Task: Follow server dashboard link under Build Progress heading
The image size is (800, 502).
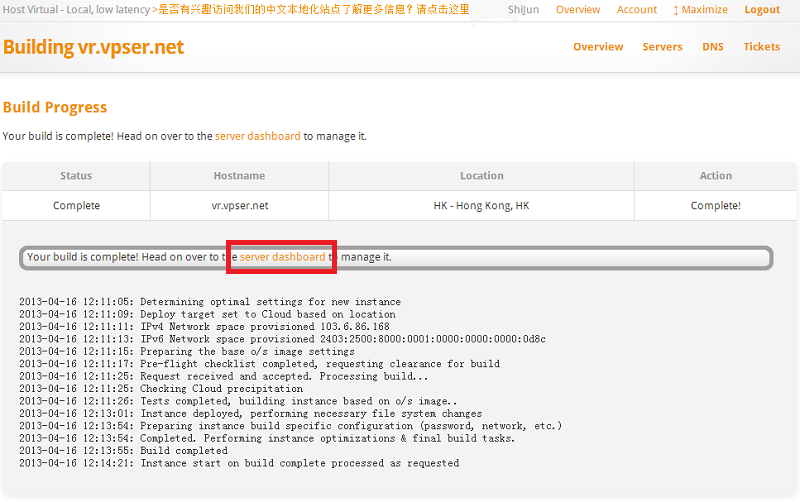Action: click(258, 136)
